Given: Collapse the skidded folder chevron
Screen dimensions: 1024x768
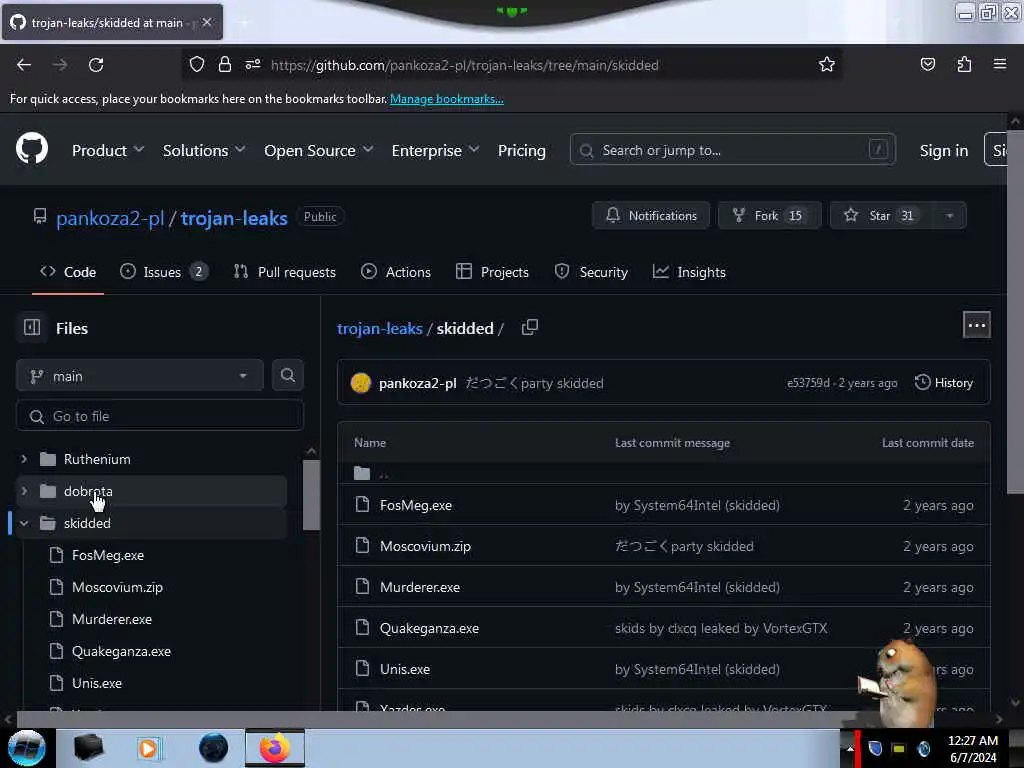Looking at the screenshot, I should click(24, 523).
